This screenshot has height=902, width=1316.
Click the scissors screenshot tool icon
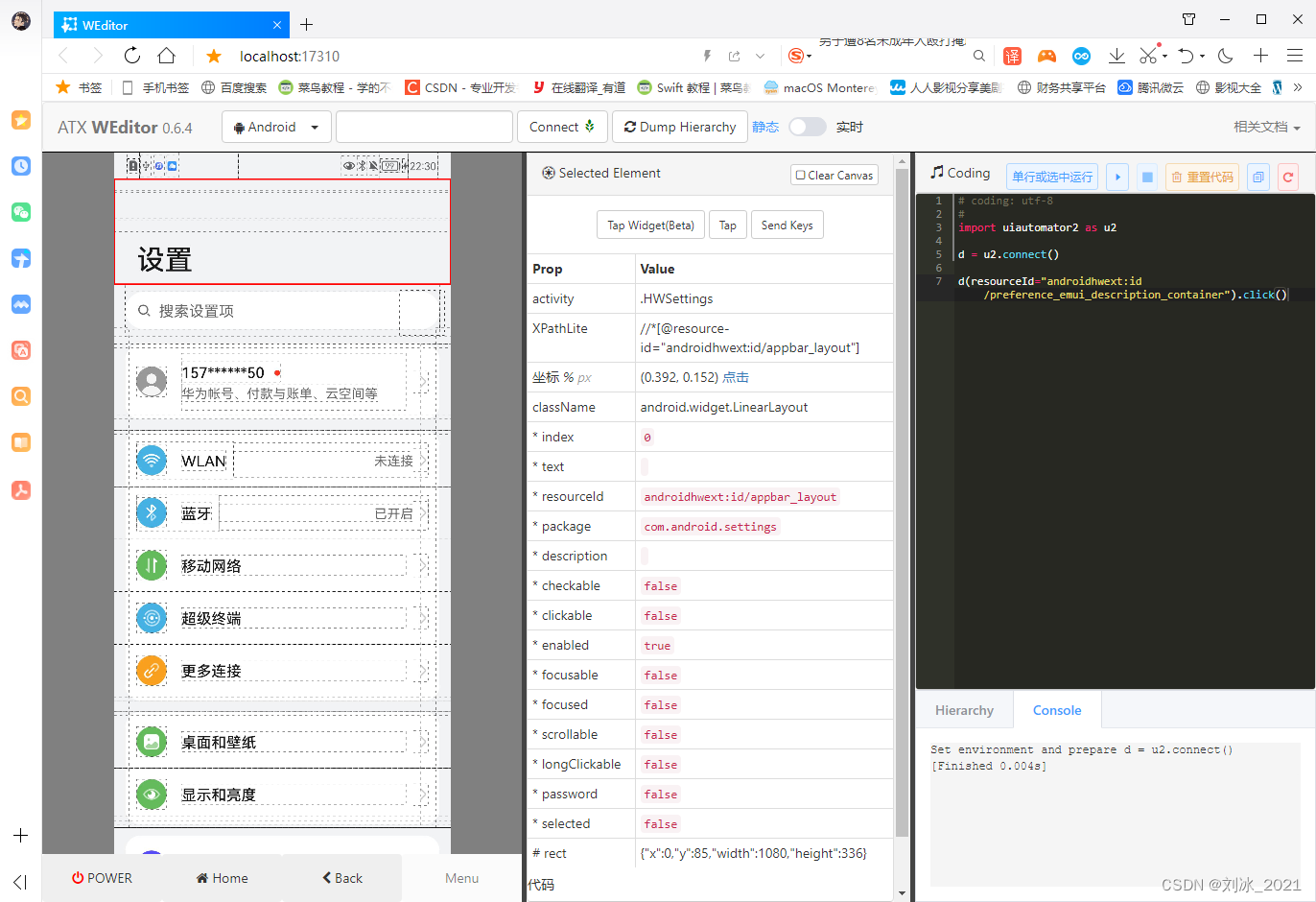pyautogui.click(x=1147, y=56)
